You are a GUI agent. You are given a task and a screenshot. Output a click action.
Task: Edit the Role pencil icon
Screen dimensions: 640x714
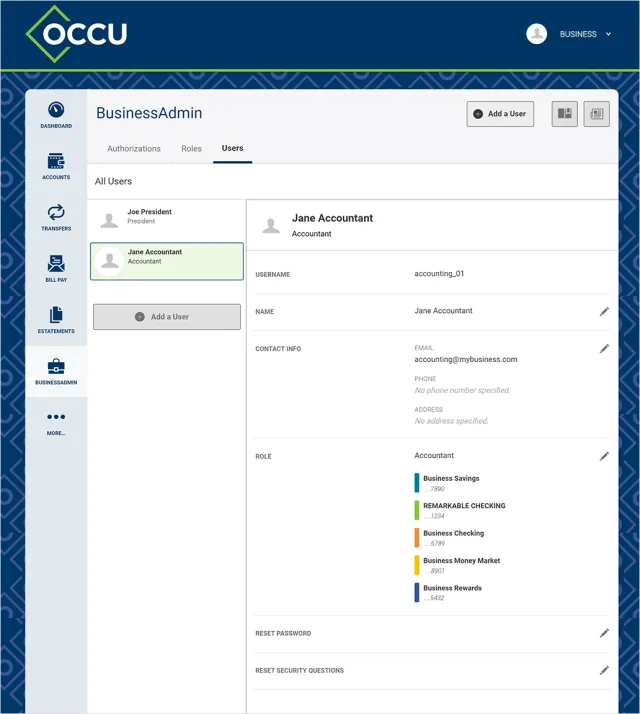(x=604, y=456)
